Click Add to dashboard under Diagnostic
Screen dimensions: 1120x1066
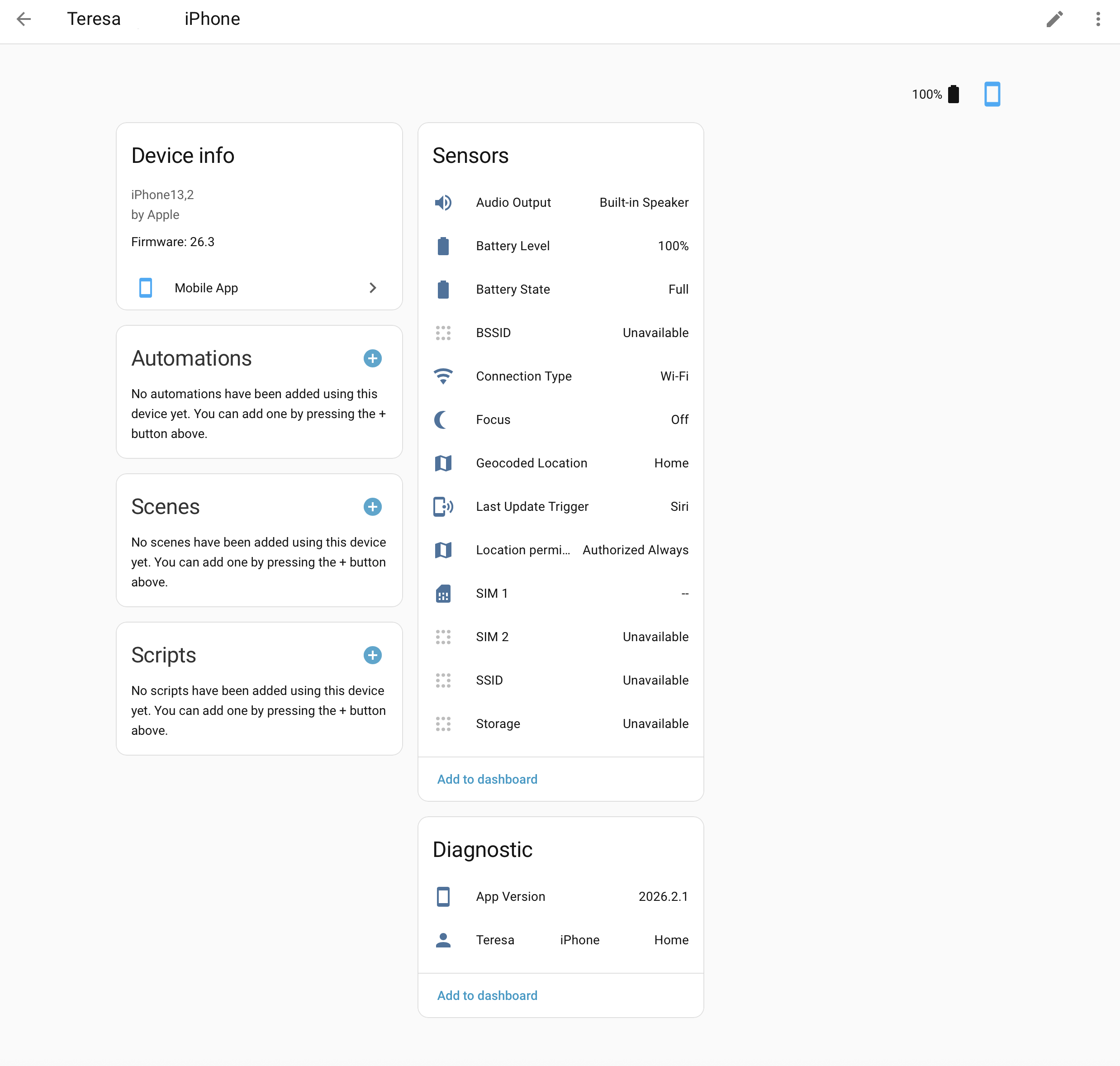pyautogui.click(x=487, y=995)
